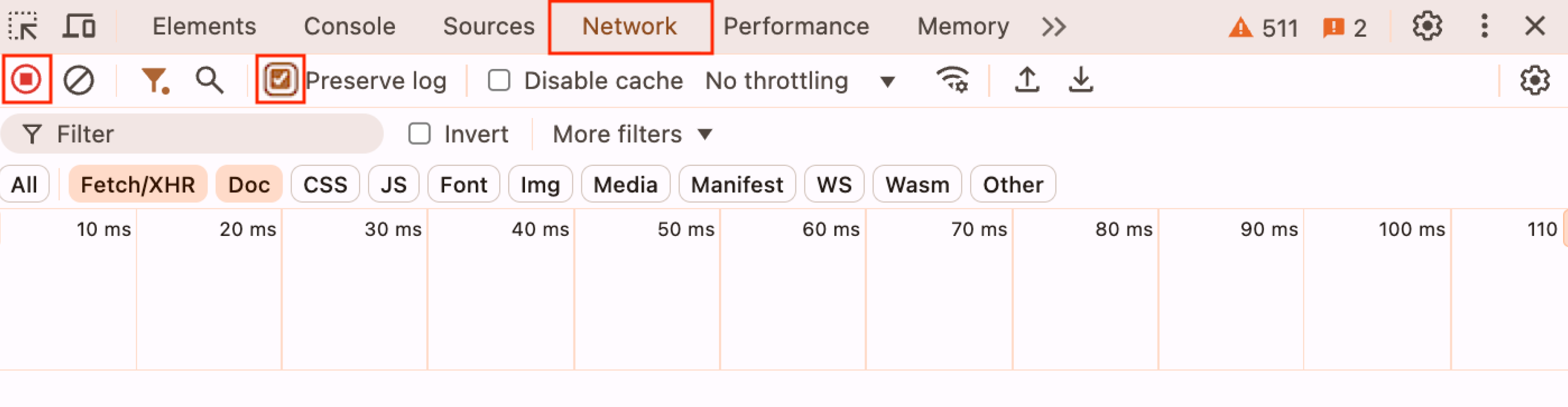Clear the network log
The height and width of the screenshot is (407, 1568).
78,80
